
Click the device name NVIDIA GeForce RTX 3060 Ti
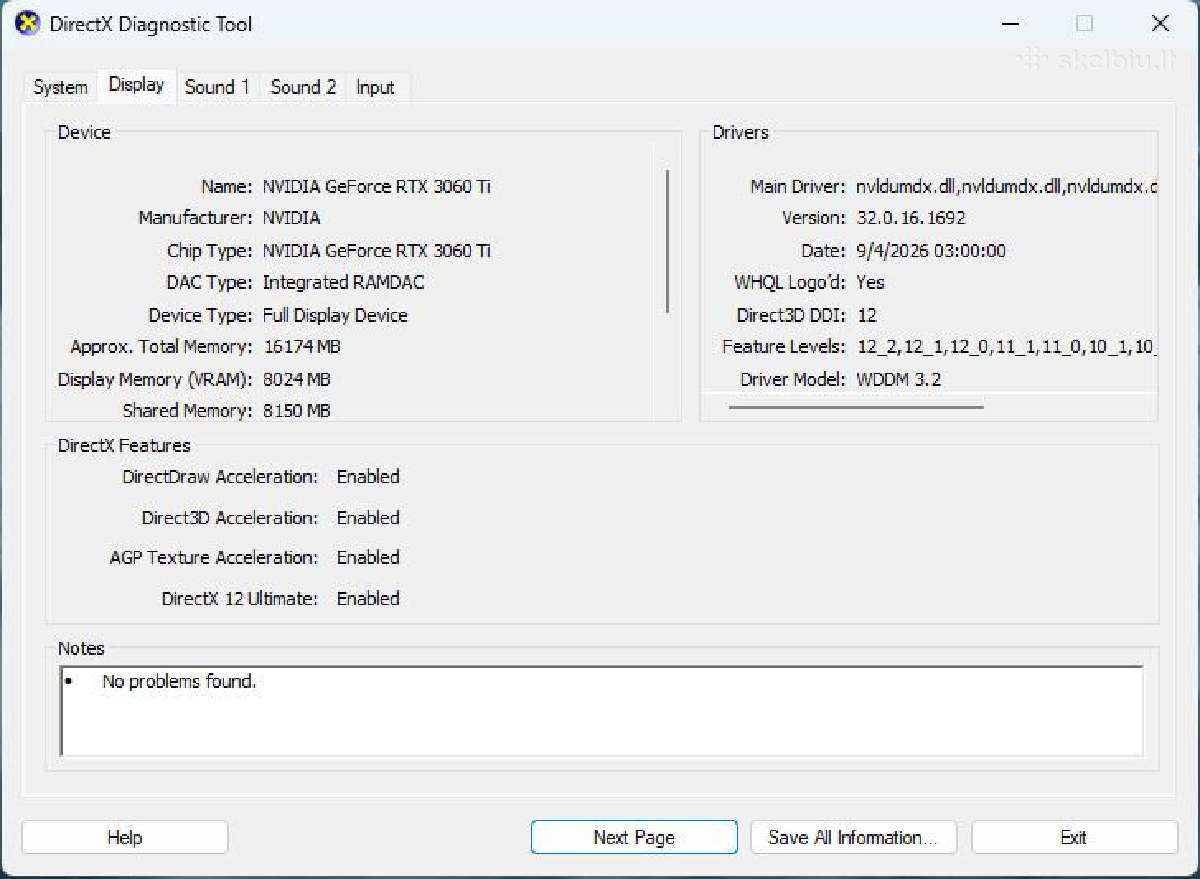pos(377,186)
